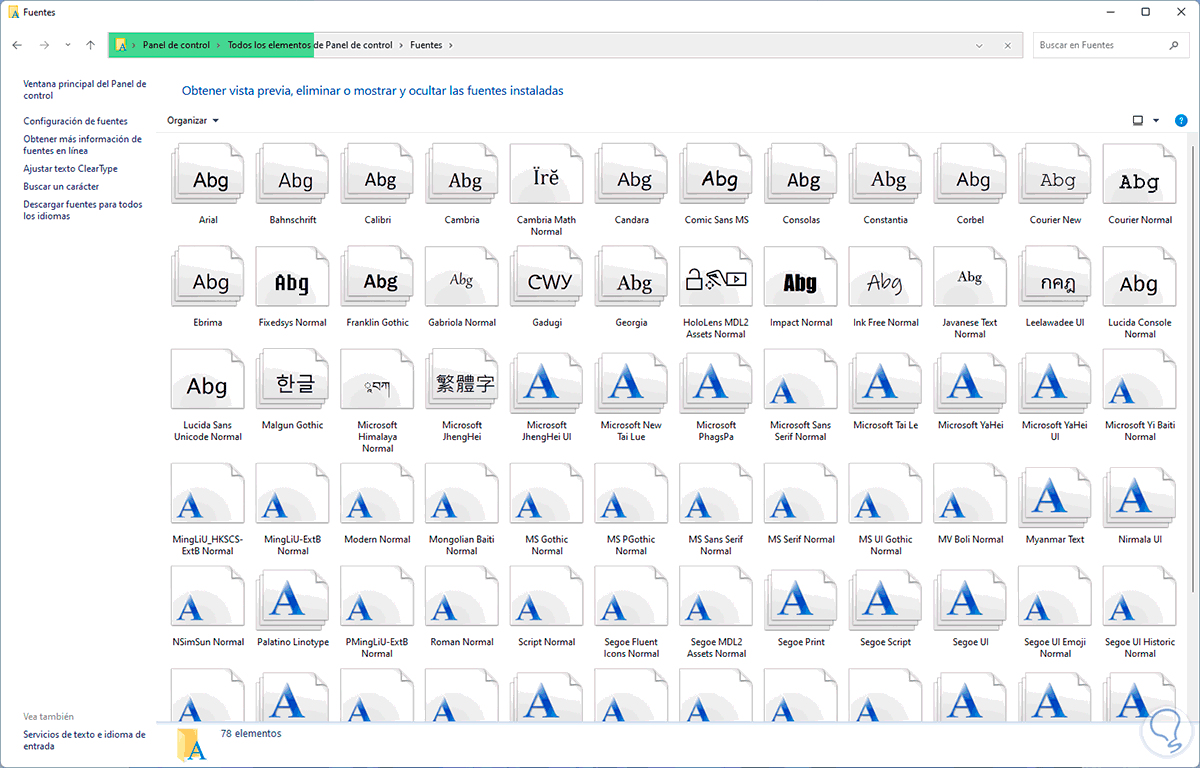
Task: Go forward with the forward arrow
Action: 44,45
